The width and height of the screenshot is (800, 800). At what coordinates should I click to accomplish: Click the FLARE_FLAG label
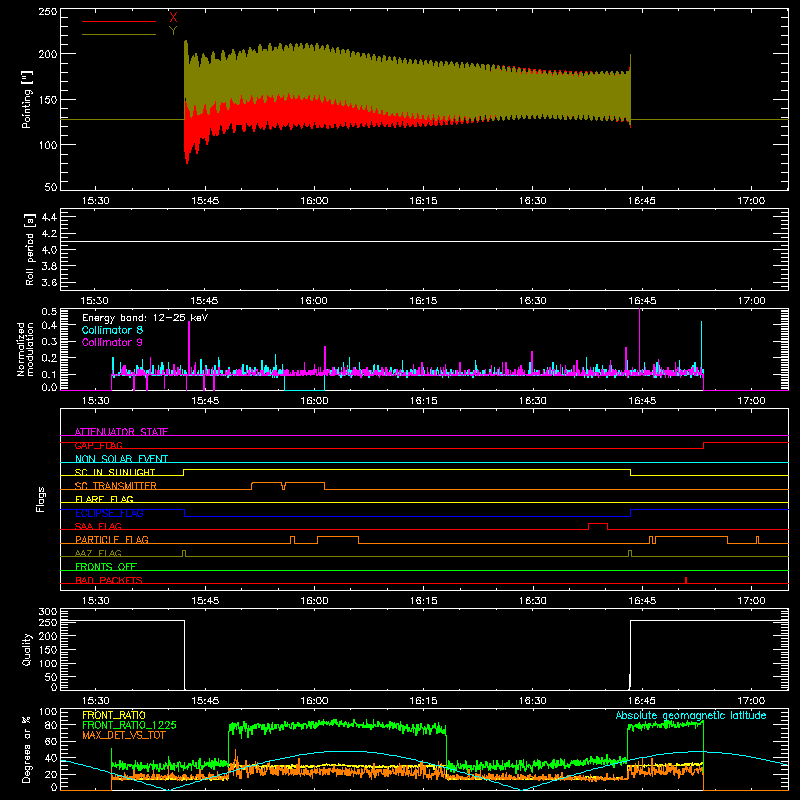coord(104,499)
